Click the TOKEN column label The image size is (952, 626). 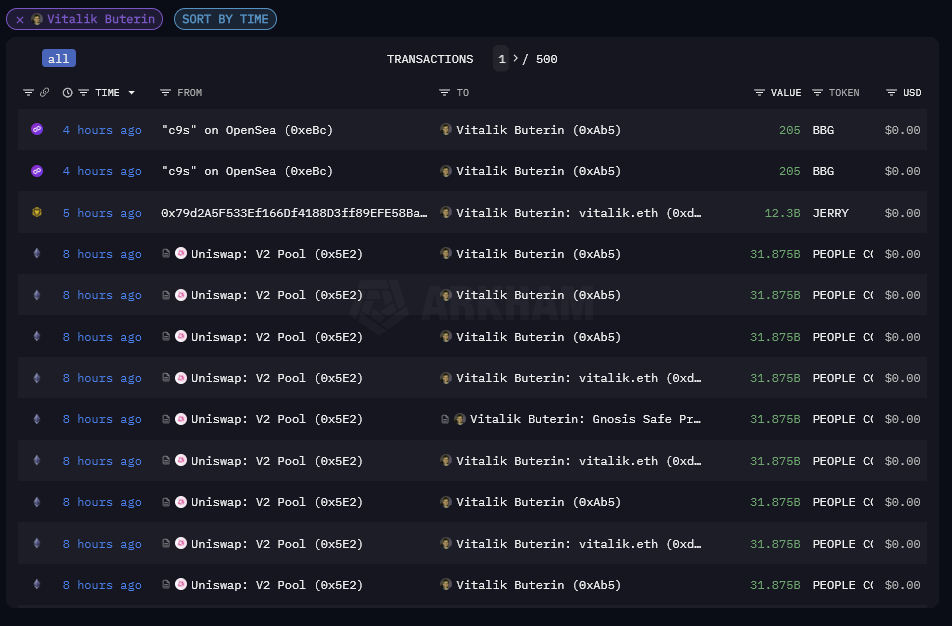point(844,92)
